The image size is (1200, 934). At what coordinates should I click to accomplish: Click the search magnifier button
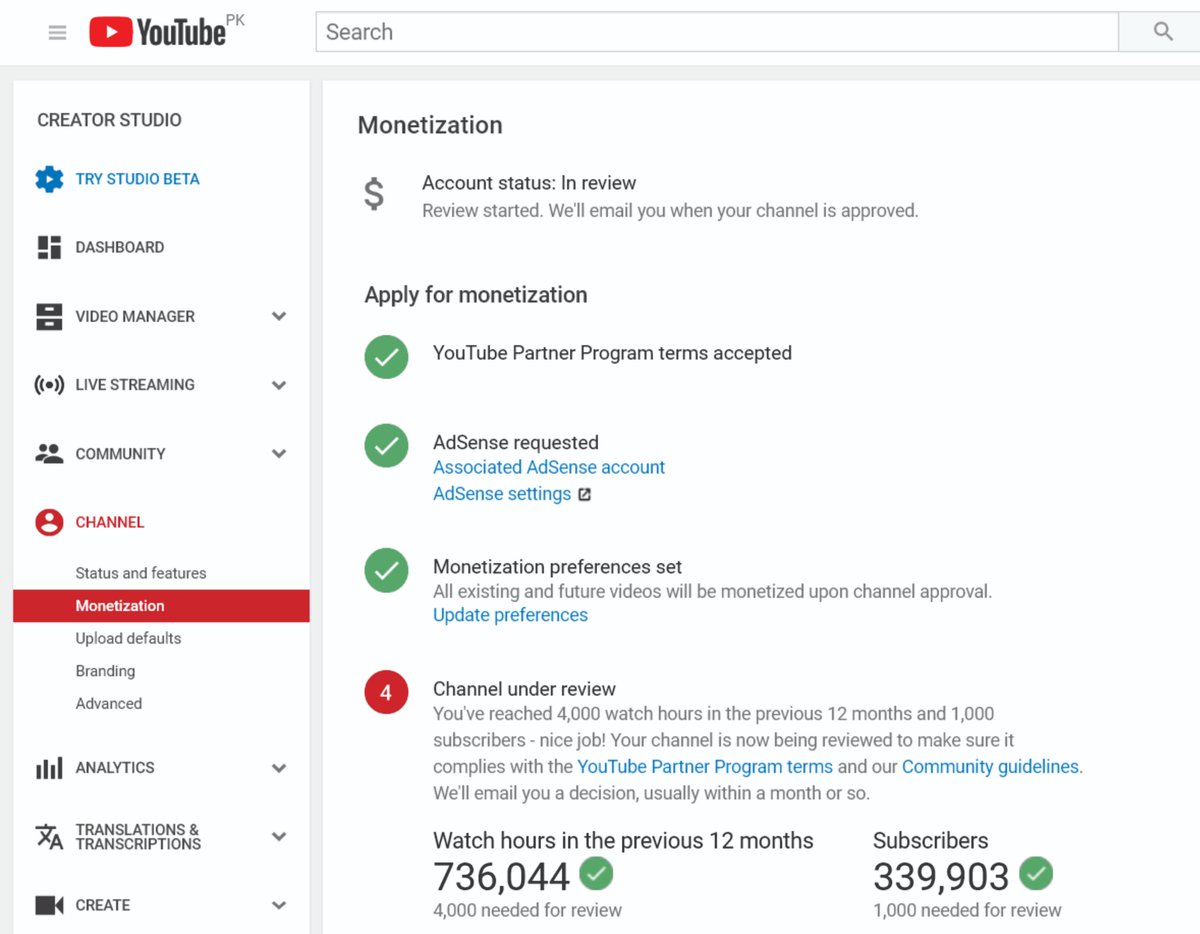1162,32
